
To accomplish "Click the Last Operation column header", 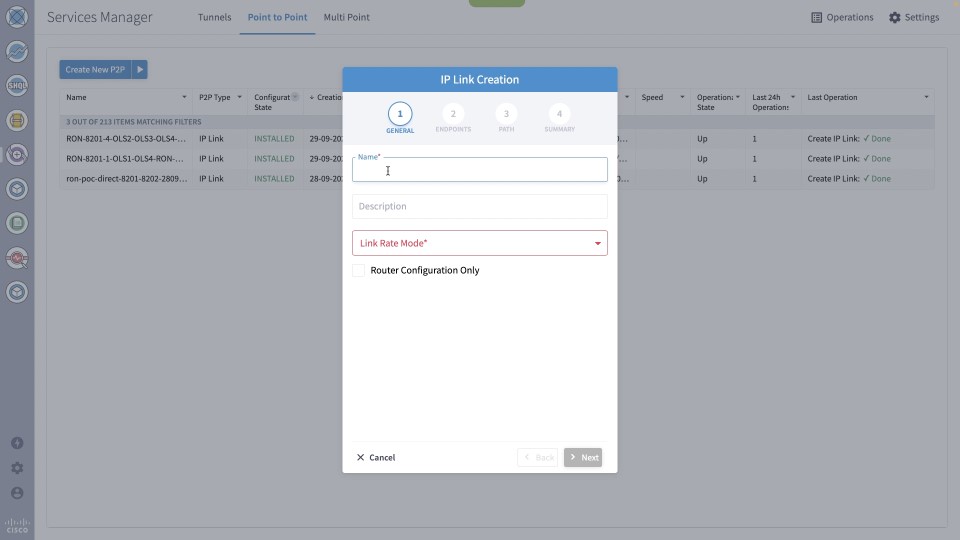I will click(x=832, y=97).
